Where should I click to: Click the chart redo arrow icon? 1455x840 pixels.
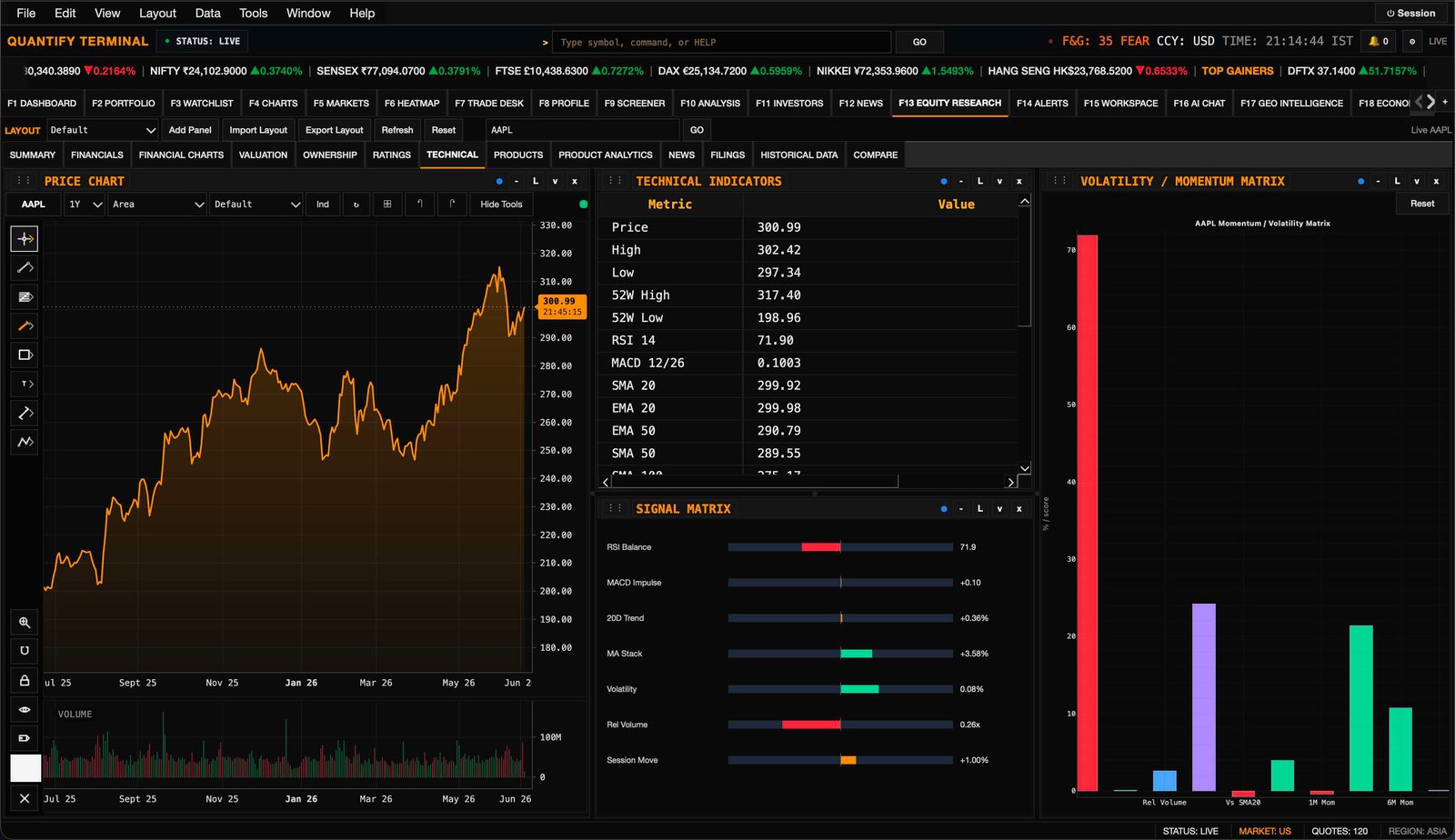point(452,205)
